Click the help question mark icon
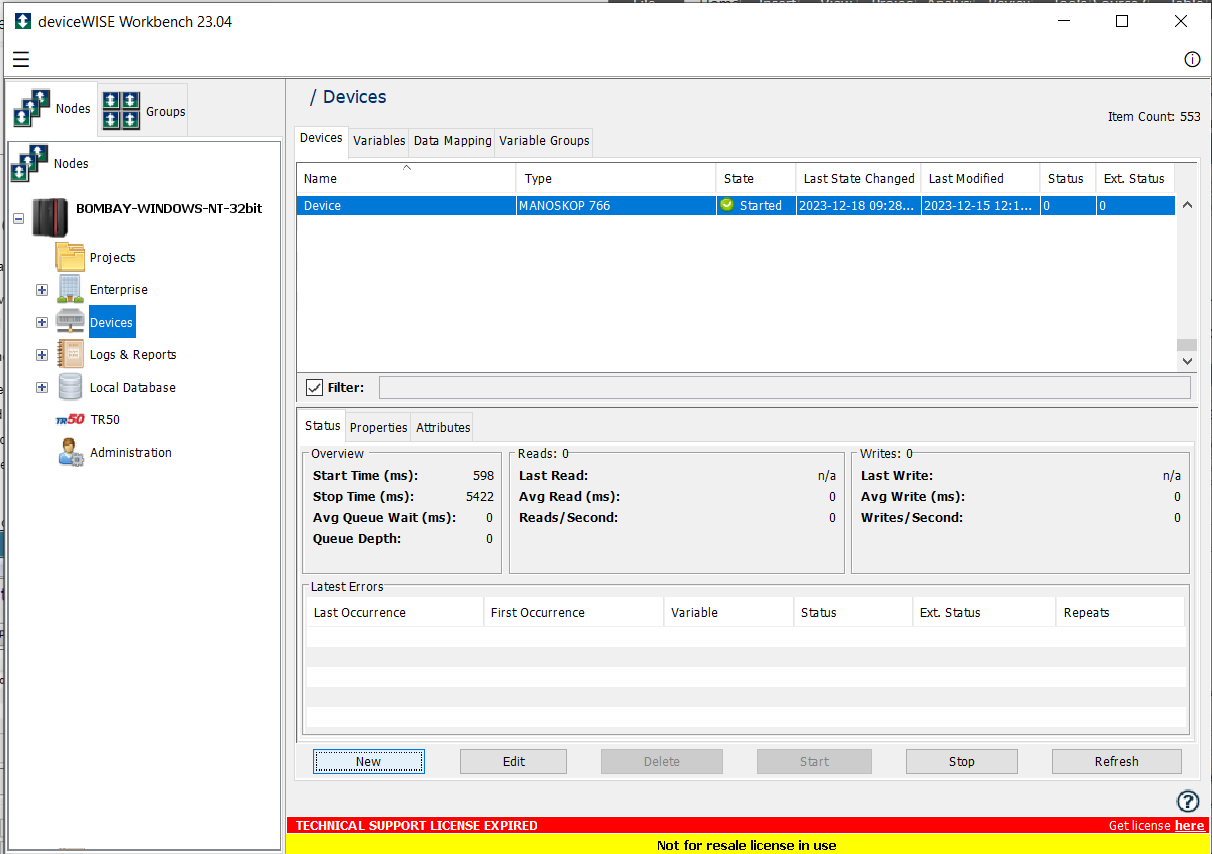 1188,801
